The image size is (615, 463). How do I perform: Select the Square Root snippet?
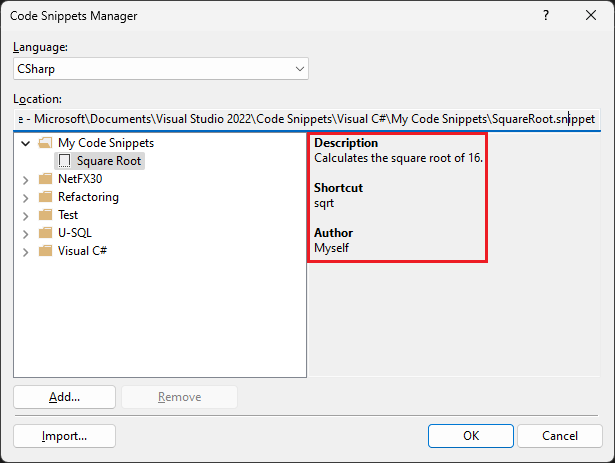[109, 161]
